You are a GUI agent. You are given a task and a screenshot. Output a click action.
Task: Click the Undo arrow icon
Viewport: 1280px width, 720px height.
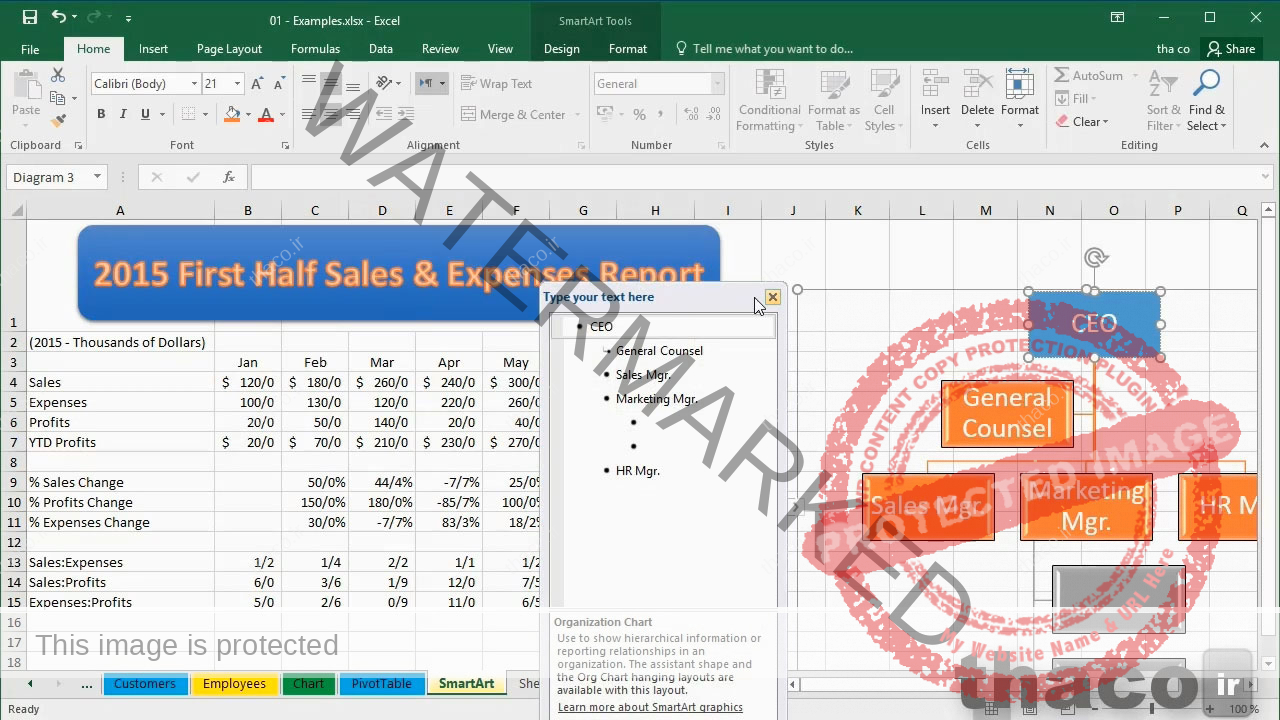coord(59,17)
